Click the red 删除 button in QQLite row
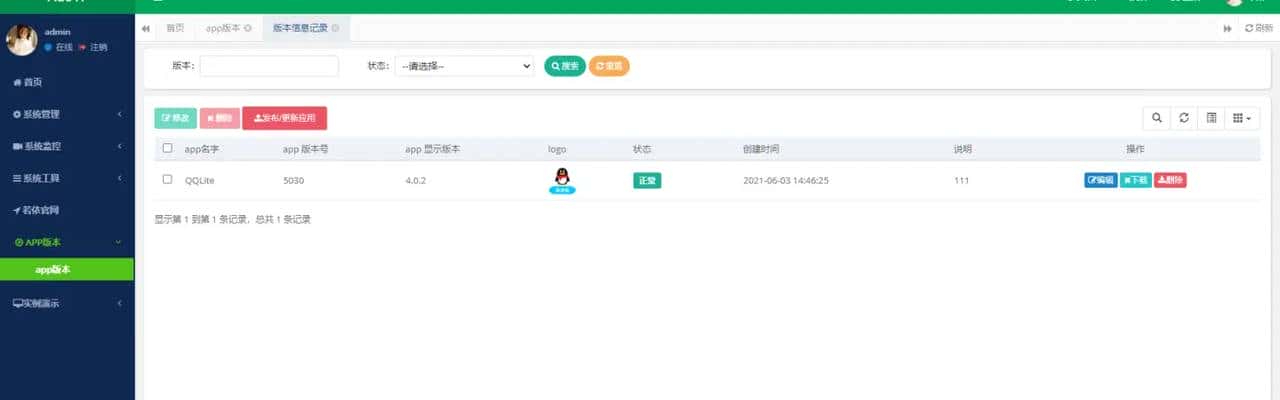Viewport: 1280px width, 400px height. click(x=1170, y=180)
